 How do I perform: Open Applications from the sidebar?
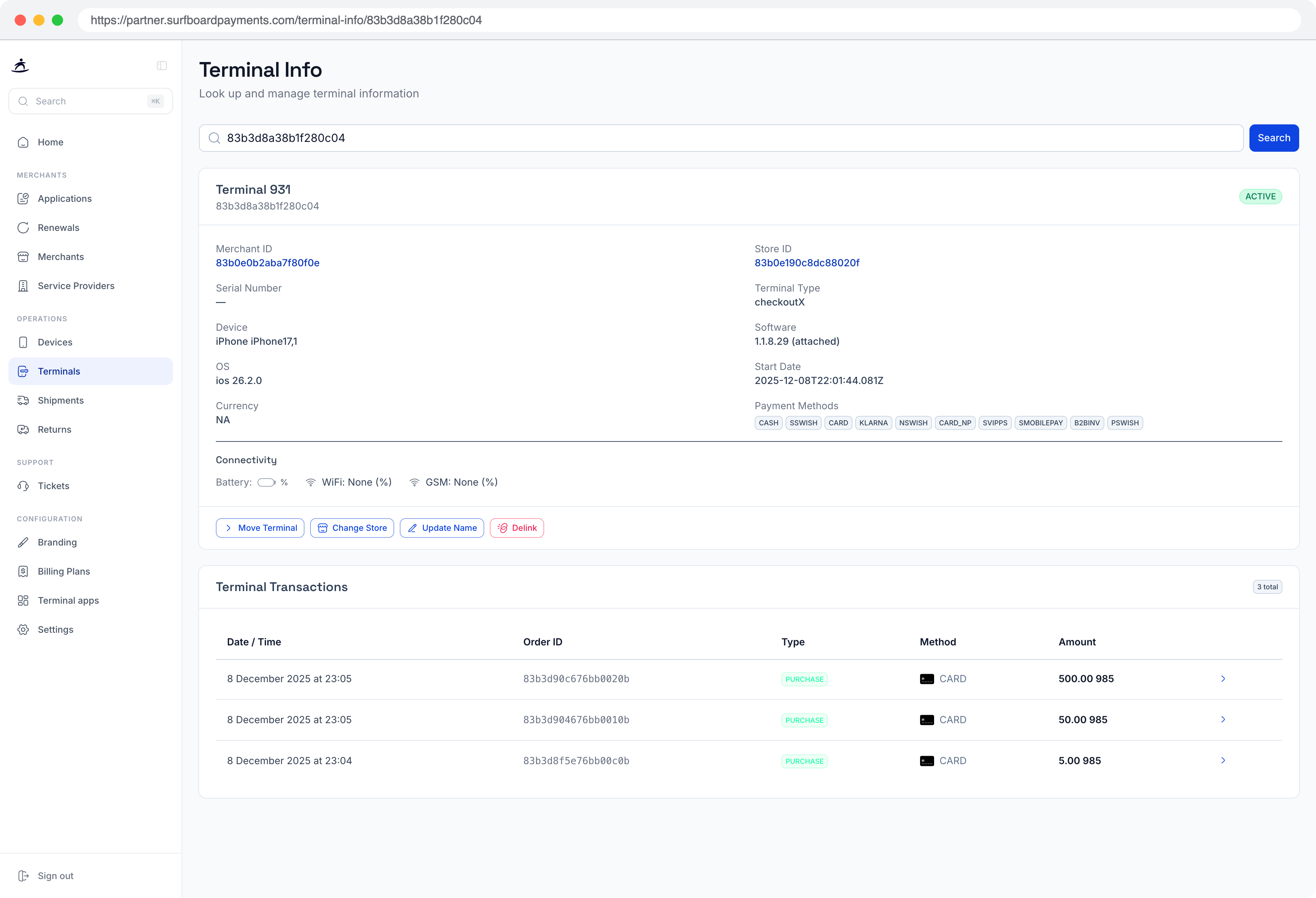click(91, 199)
